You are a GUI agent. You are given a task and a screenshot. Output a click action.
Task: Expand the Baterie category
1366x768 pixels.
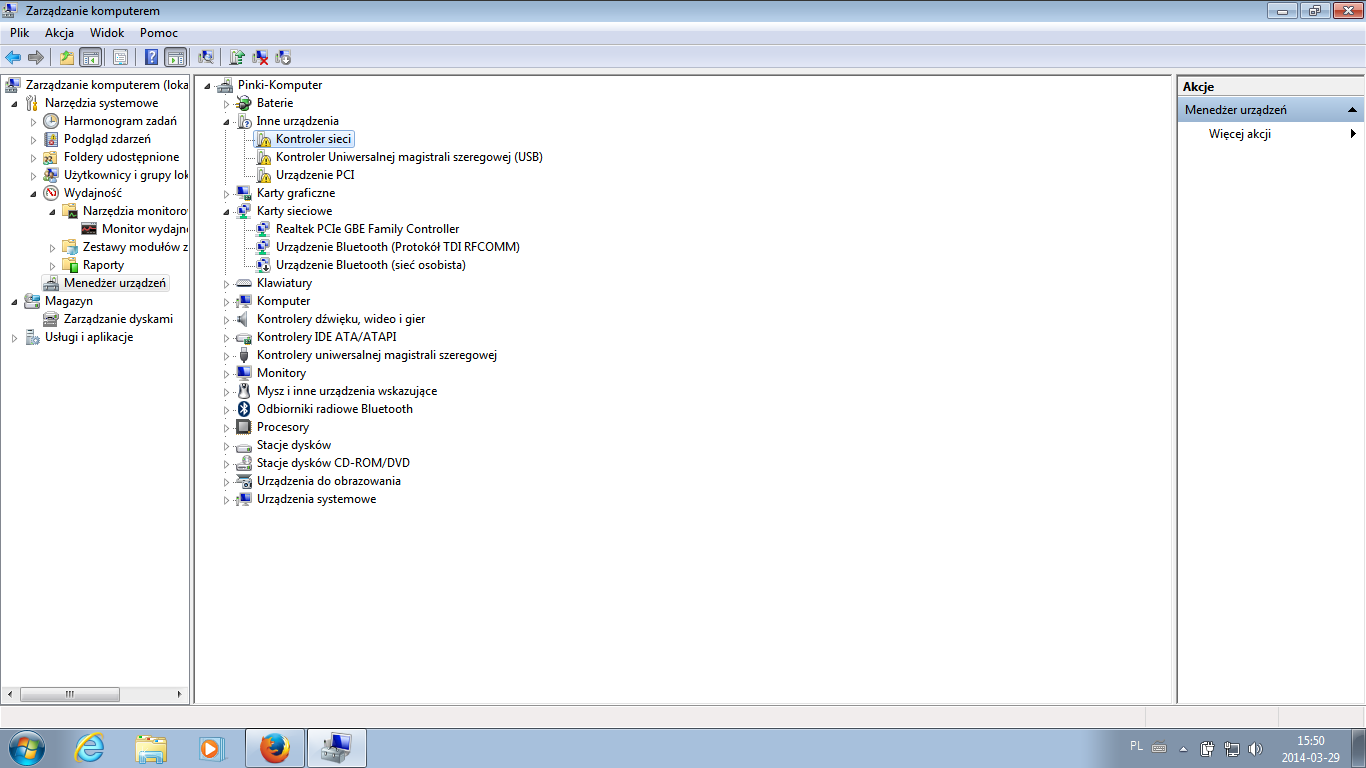tap(227, 104)
